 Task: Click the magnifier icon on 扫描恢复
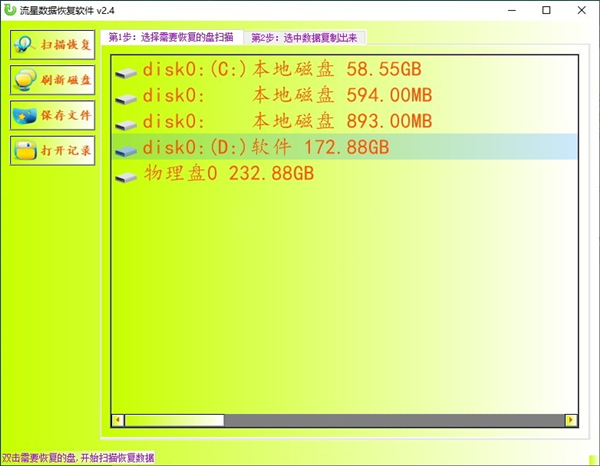[x=24, y=45]
